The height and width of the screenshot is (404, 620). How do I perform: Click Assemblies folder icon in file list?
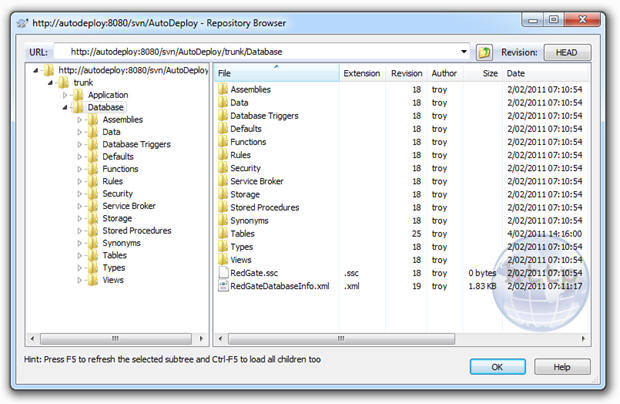[x=223, y=89]
